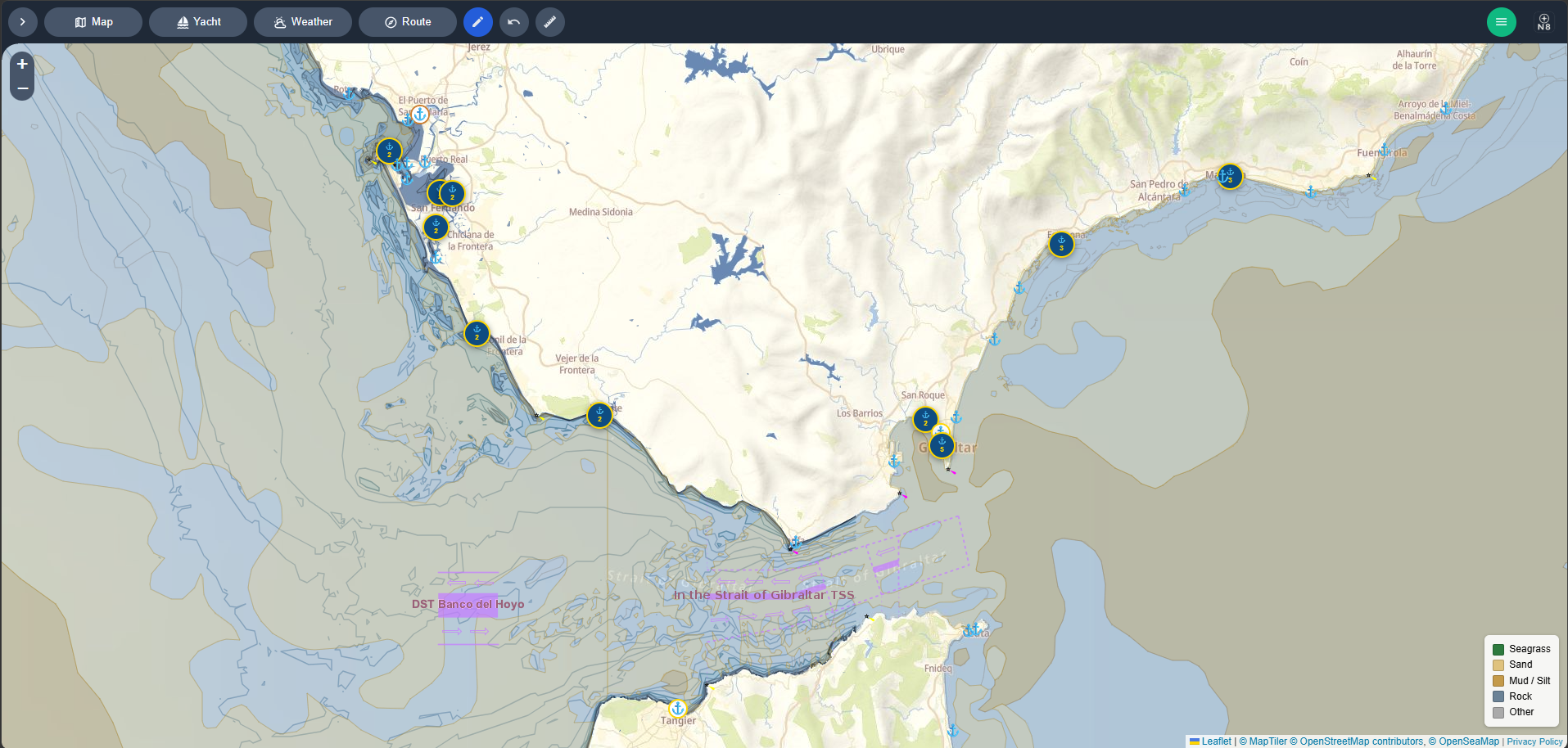
Task: Select the anchor marker southeast of Los Barrios
Action: [x=894, y=462]
